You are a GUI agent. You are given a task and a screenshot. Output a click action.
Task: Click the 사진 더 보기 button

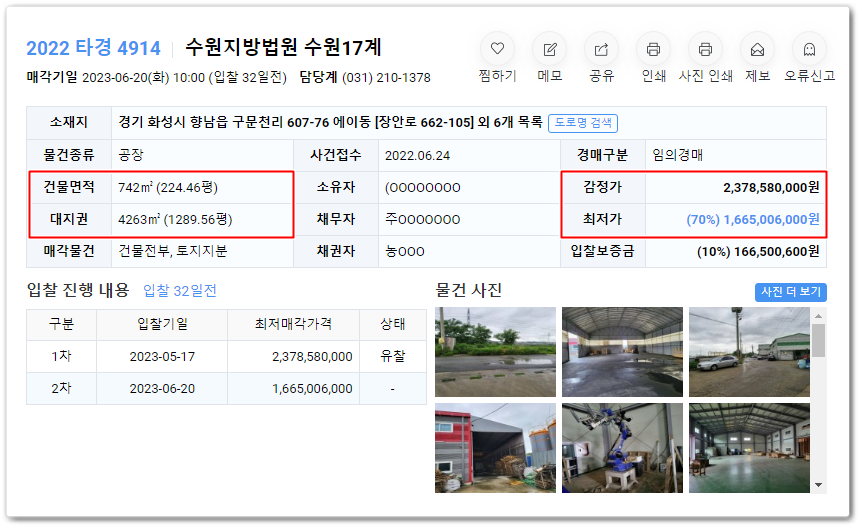(x=791, y=292)
